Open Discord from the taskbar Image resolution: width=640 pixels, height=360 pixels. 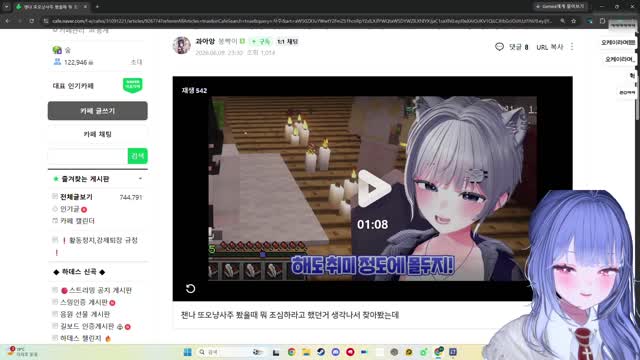click(x=336, y=352)
